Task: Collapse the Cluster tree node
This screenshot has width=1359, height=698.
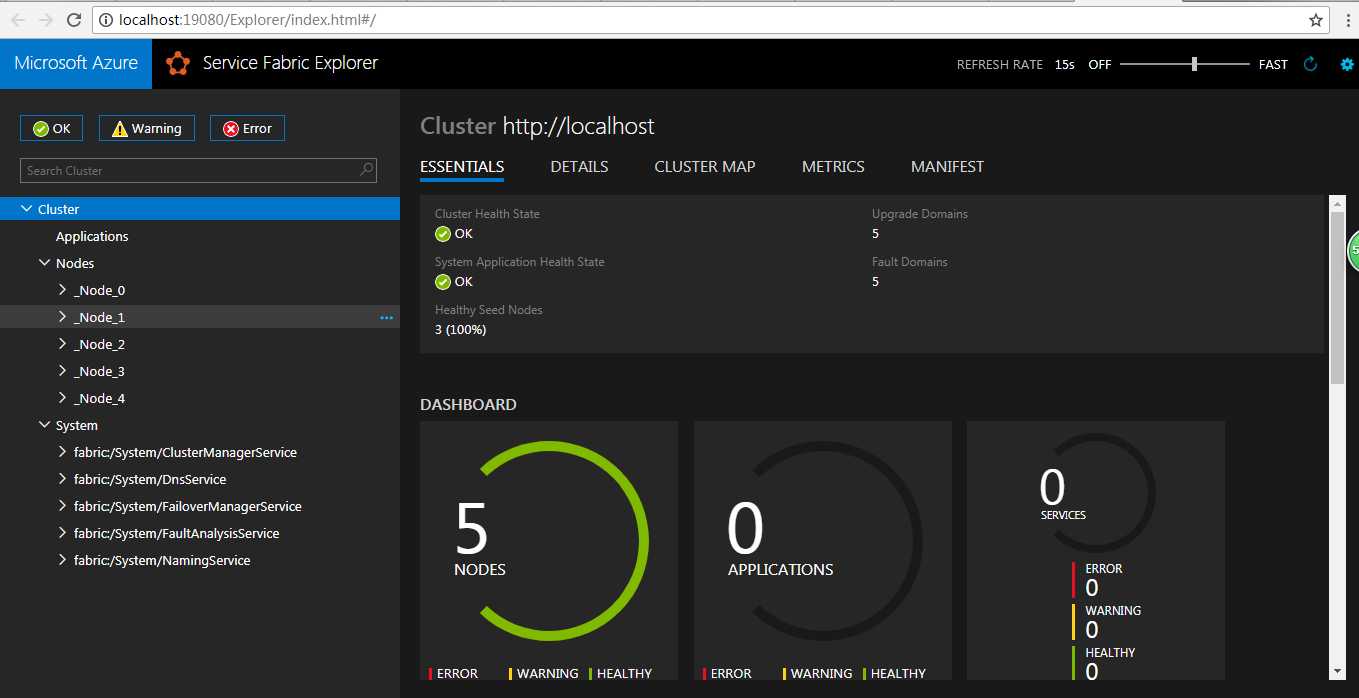Action: (27, 209)
